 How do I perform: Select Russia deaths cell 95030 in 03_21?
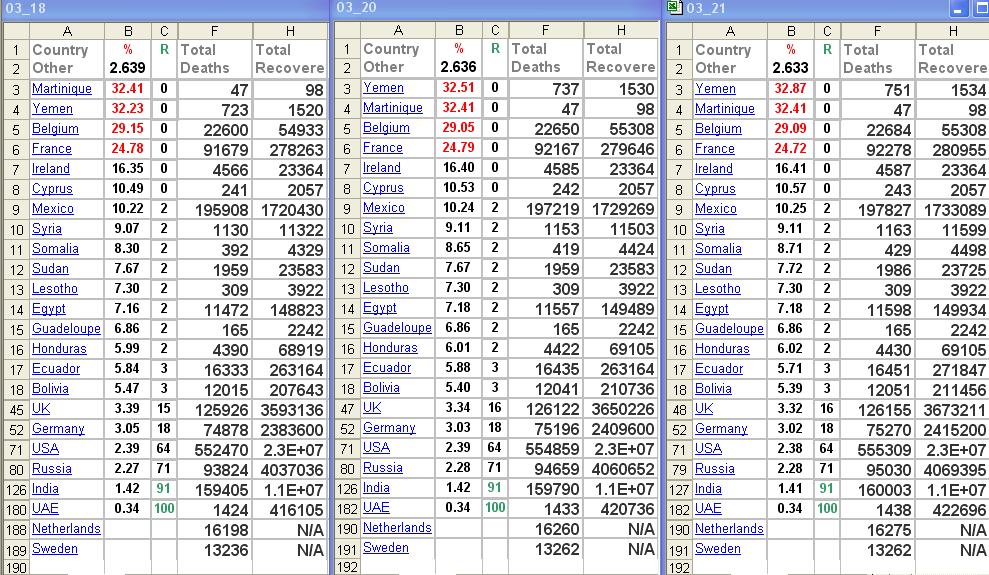[877, 469]
